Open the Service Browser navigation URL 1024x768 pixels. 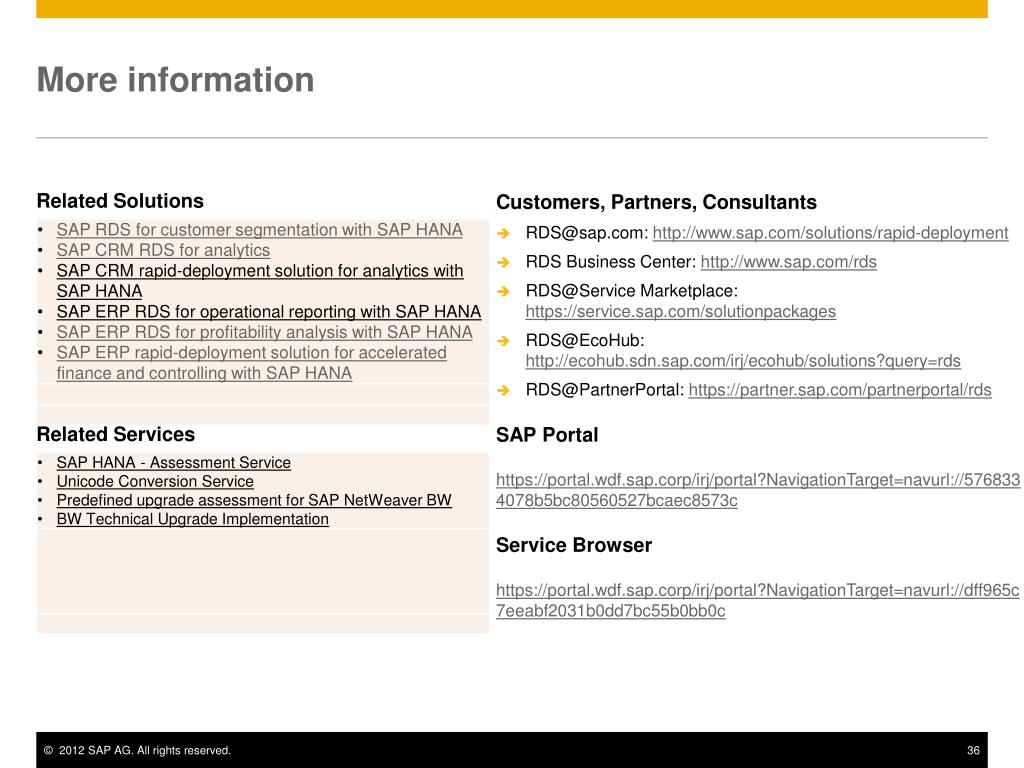click(758, 600)
